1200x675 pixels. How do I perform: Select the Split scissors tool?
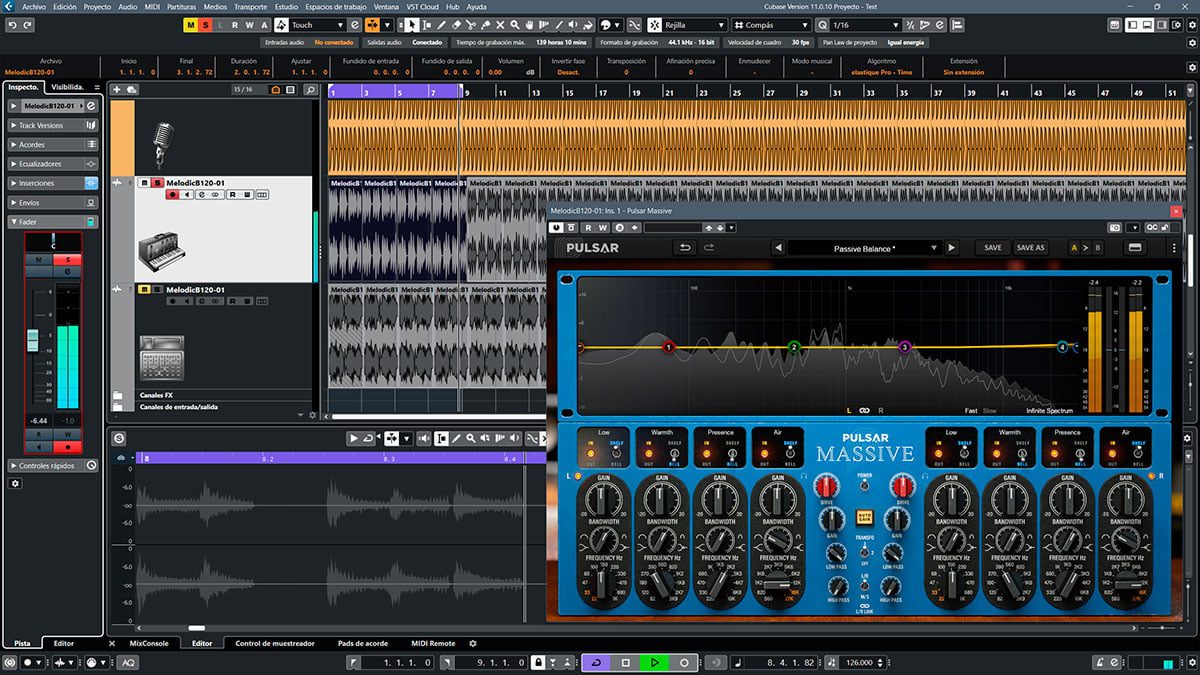pos(471,25)
